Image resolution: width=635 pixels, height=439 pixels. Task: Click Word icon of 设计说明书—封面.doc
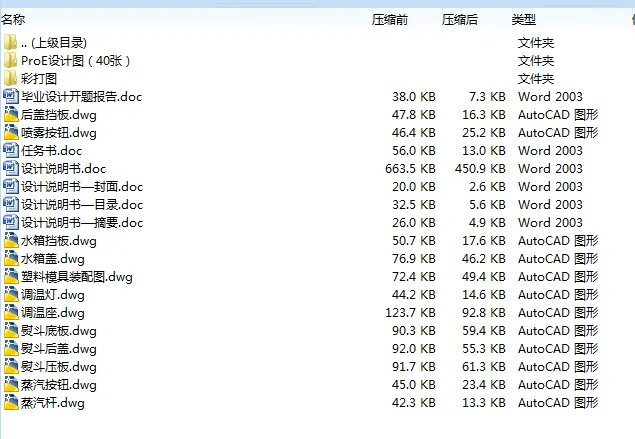[x=11, y=186]
